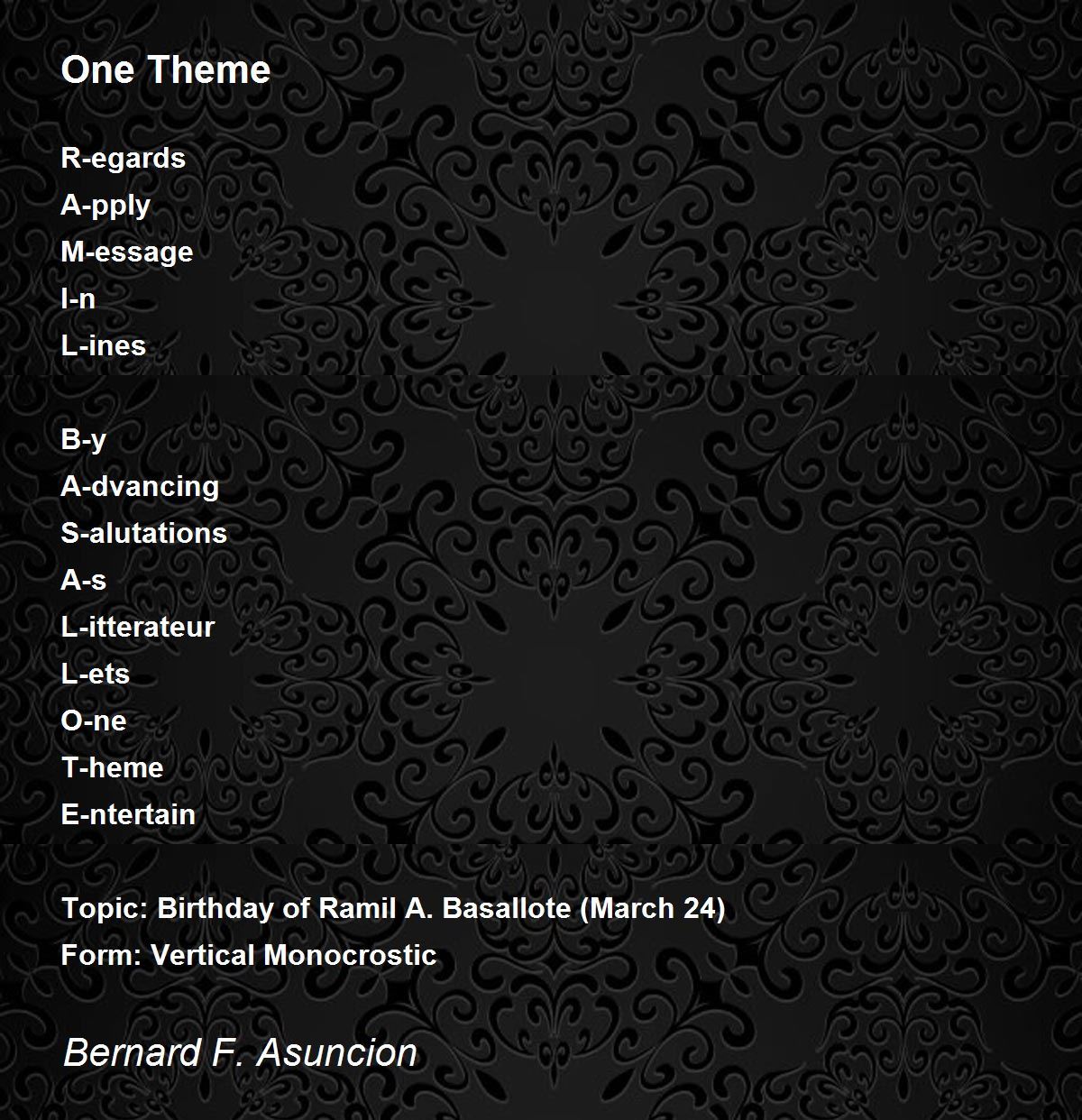This screenshot has width=1082, height=1120.
Task: Click the date 'March 24' in topic
Action: (x=652, y=908)
